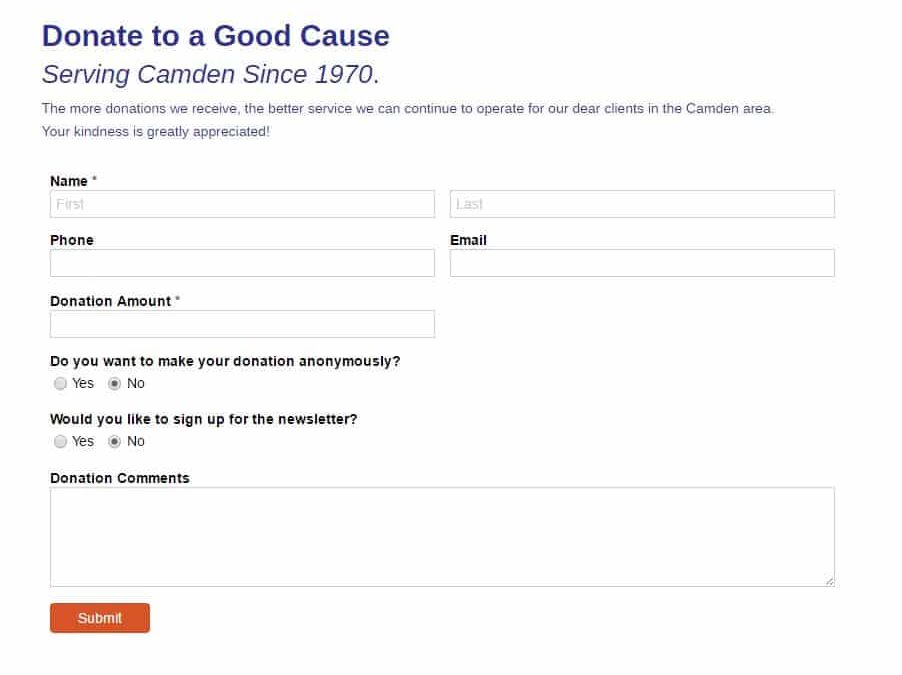The image size is (902, 675).
Task: Focus the Phone text field
Action: click(242, 263)
